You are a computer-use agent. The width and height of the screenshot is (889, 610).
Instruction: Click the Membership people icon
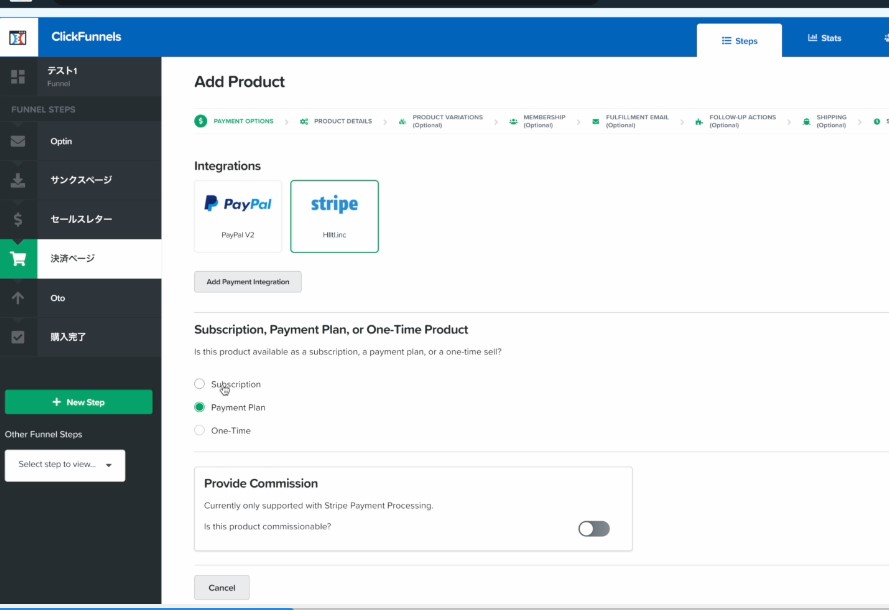[513, 121]
